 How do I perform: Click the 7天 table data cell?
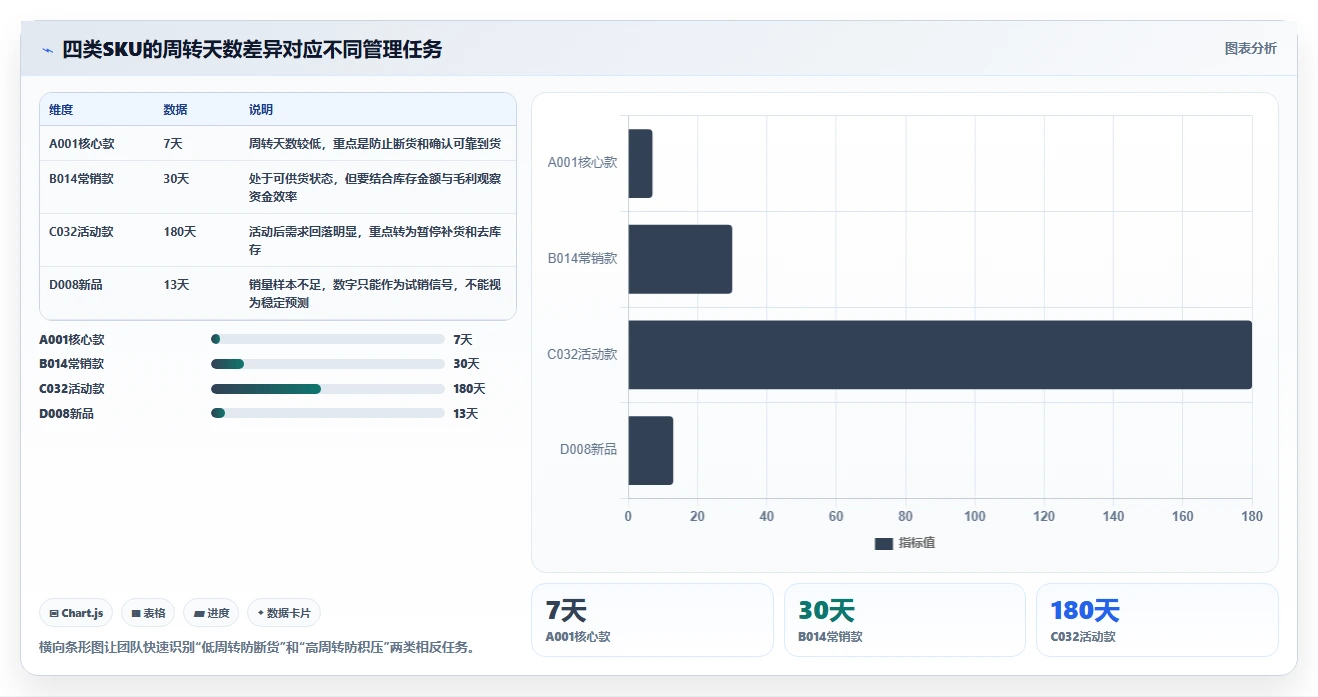coord(173,144)
